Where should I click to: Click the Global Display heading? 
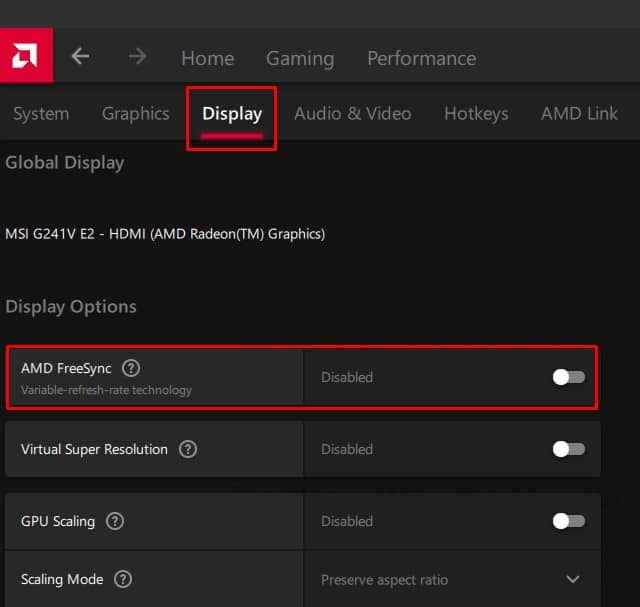pyautogui.click(x=64, y=163)
